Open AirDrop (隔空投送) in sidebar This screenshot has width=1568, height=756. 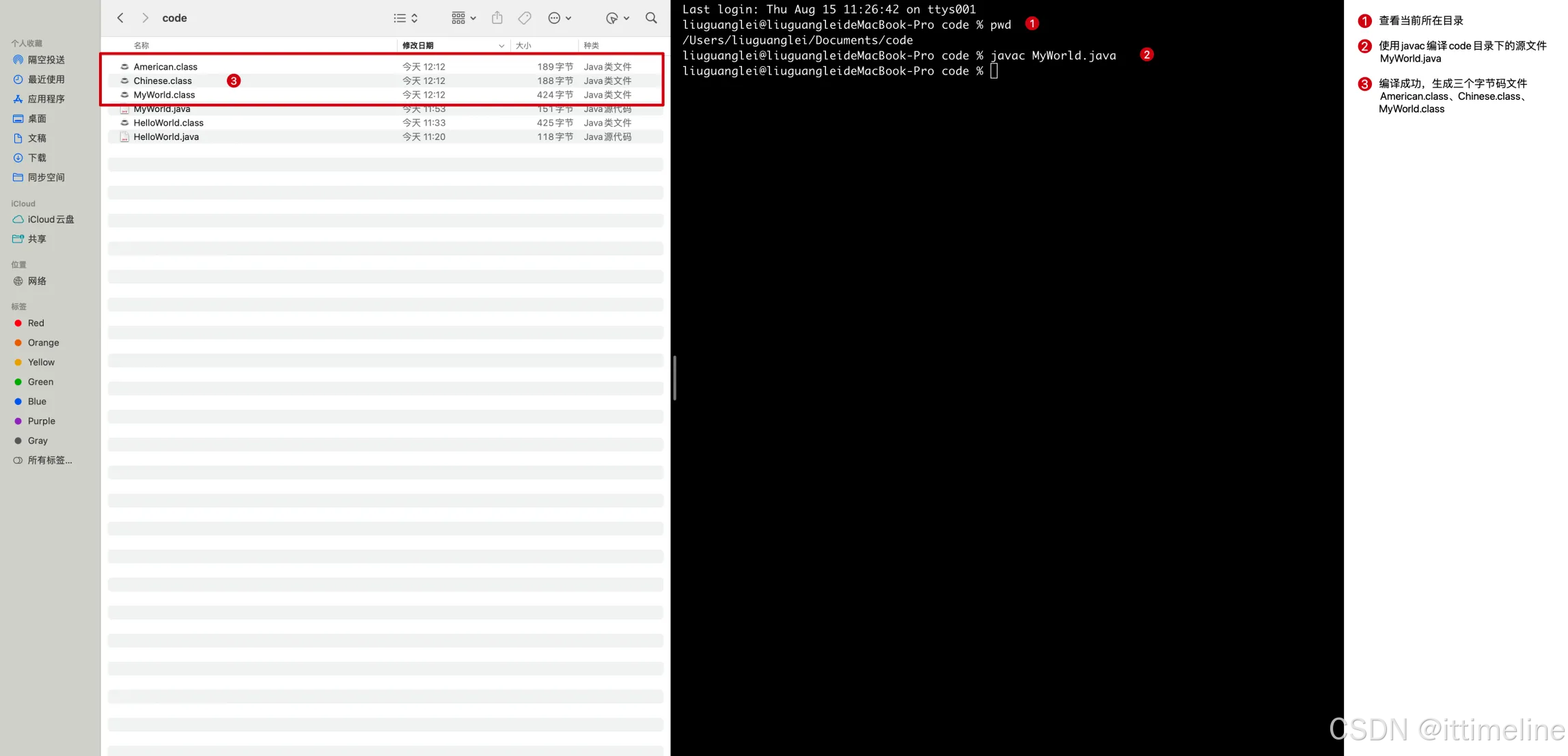click(x=46, y=60)
